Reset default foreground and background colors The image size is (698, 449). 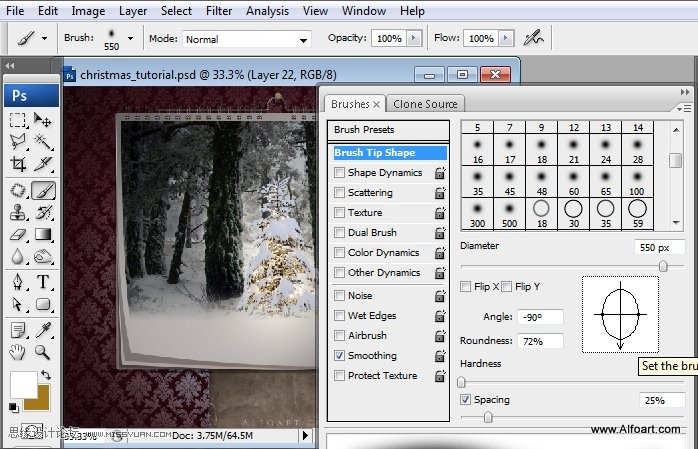pos(13,407)
